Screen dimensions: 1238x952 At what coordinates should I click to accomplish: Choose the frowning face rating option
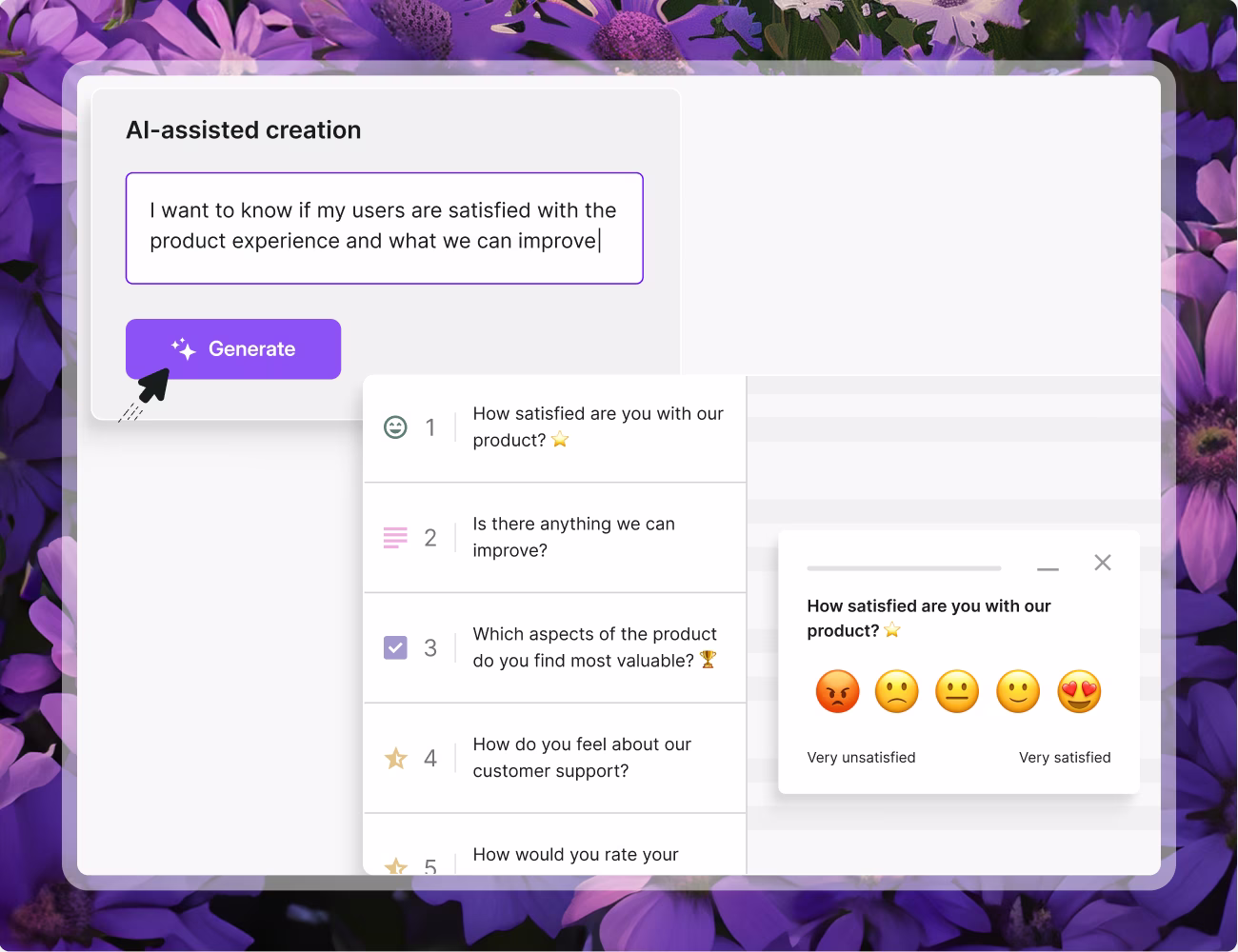[x=896, y=691]
